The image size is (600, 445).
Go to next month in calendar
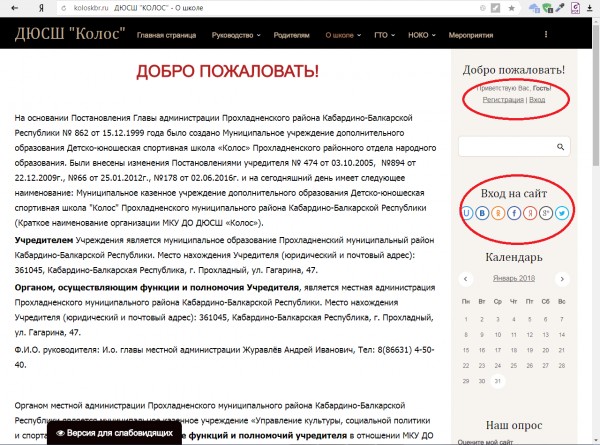click(x=562, y=279)
